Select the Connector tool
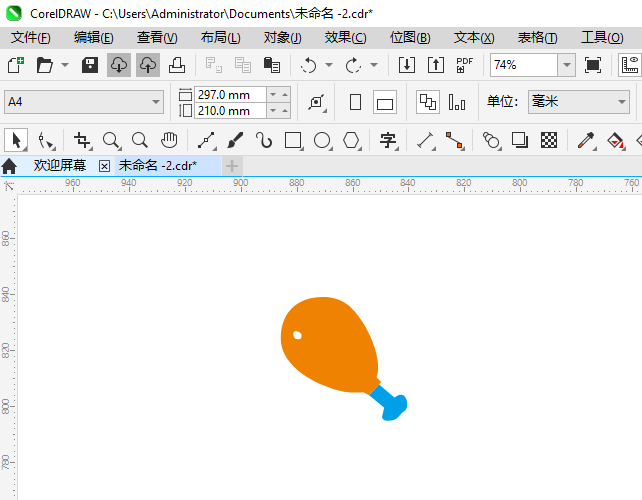 point(454,140)
